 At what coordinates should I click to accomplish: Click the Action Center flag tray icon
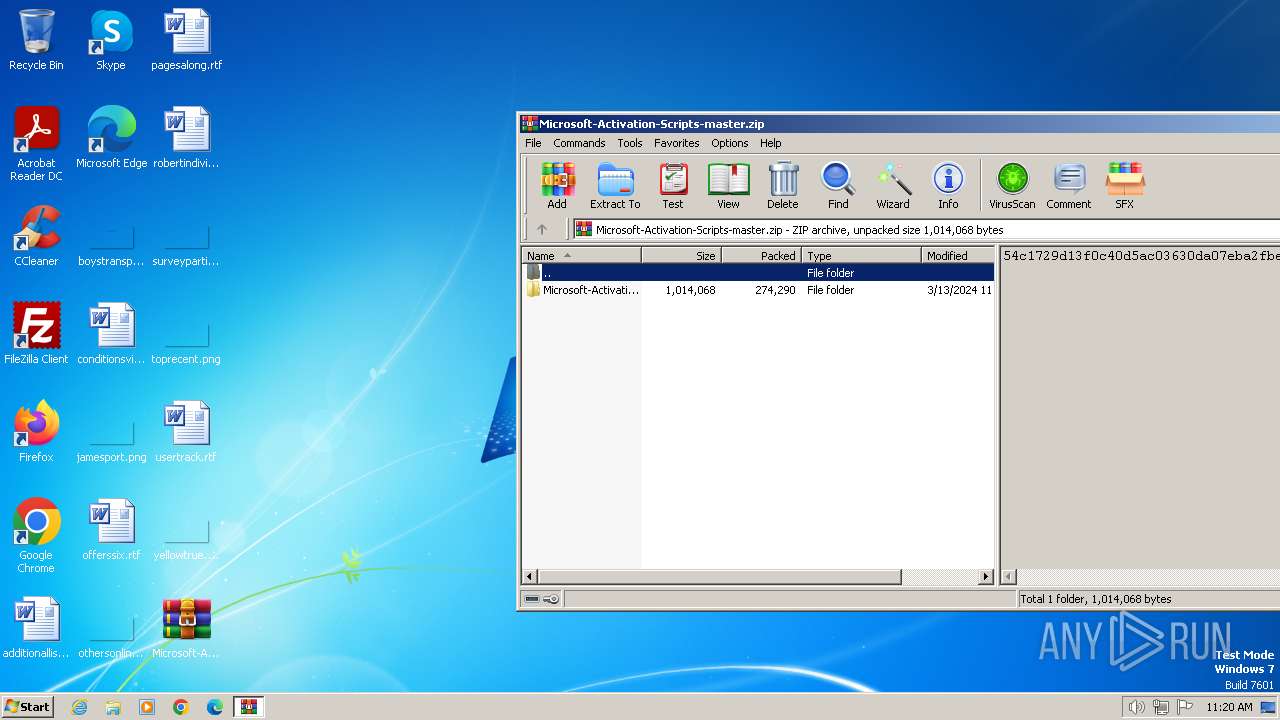[x=1185, y=707]
